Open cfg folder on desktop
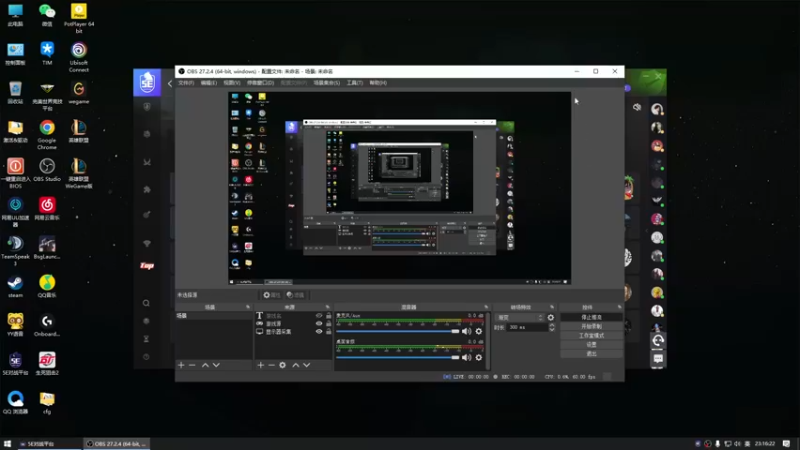This screenshot has width=800, height=450. 47,403
